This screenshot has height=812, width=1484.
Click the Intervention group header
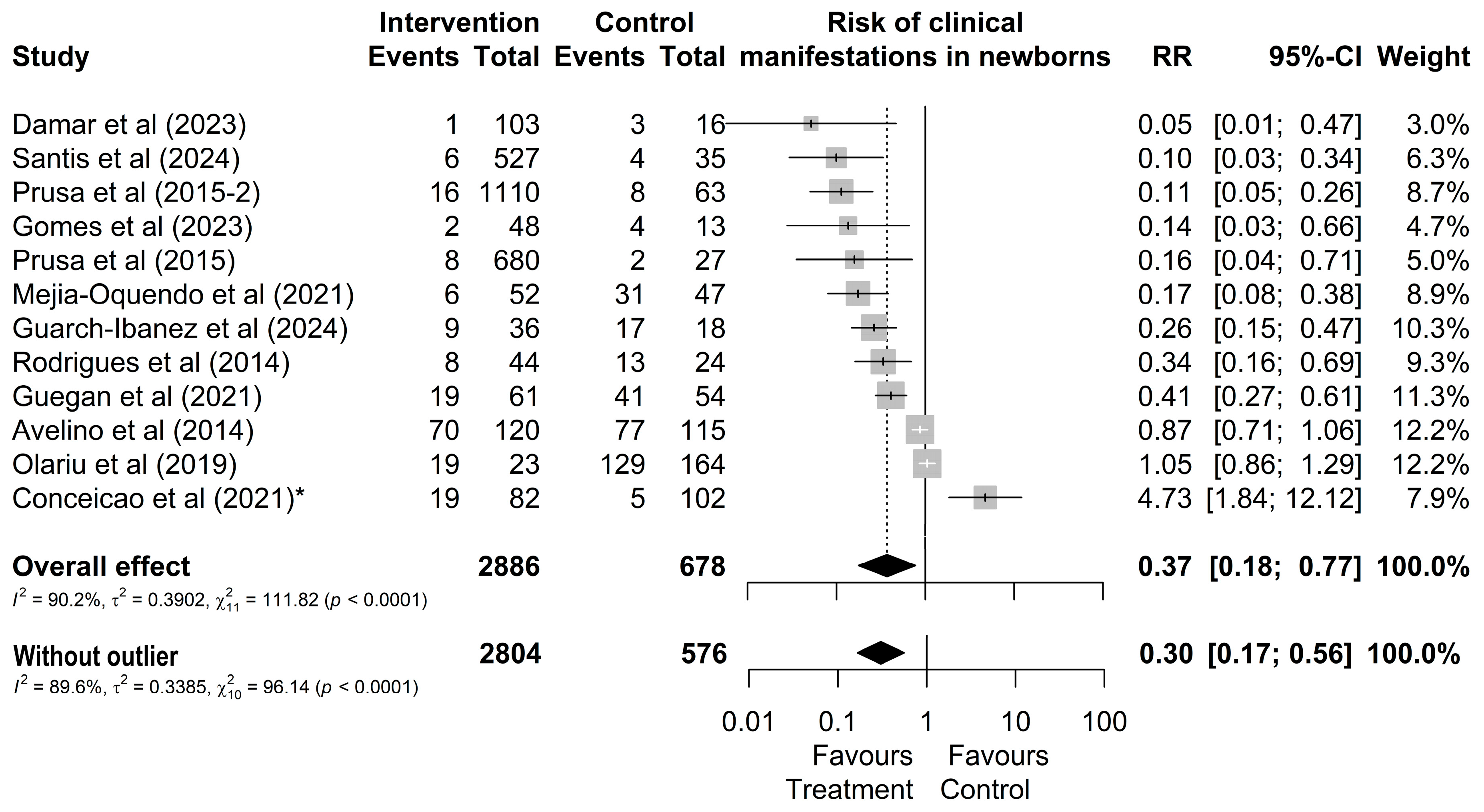pyautogui.click(x=459, y=23)
